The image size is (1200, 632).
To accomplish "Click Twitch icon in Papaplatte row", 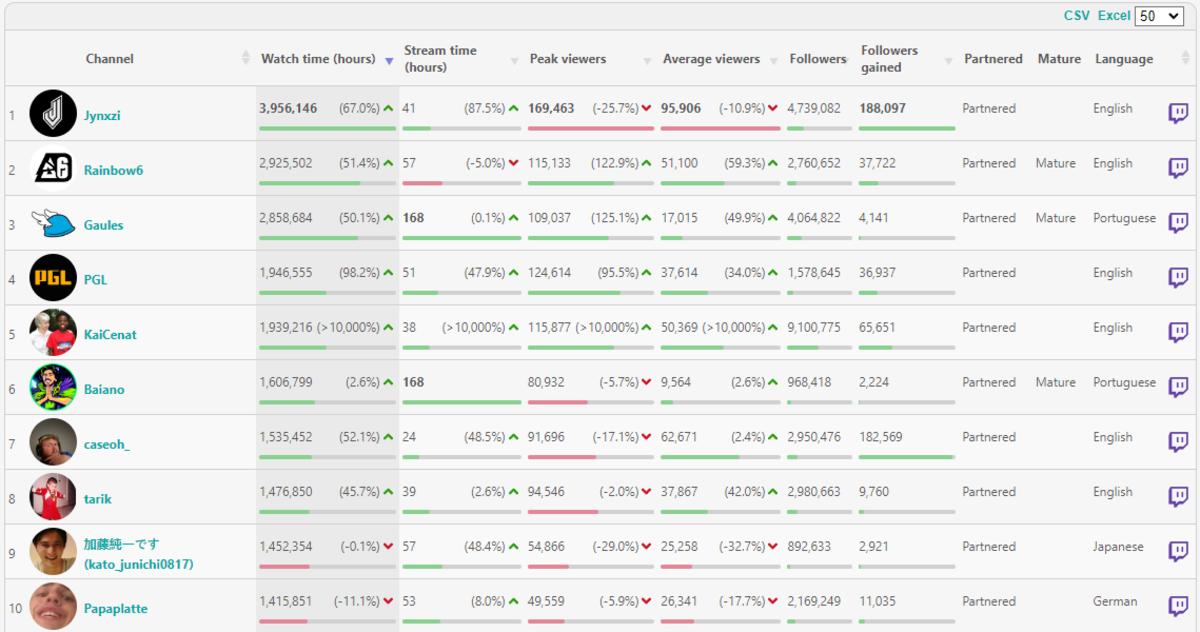I will point(1178,606).
